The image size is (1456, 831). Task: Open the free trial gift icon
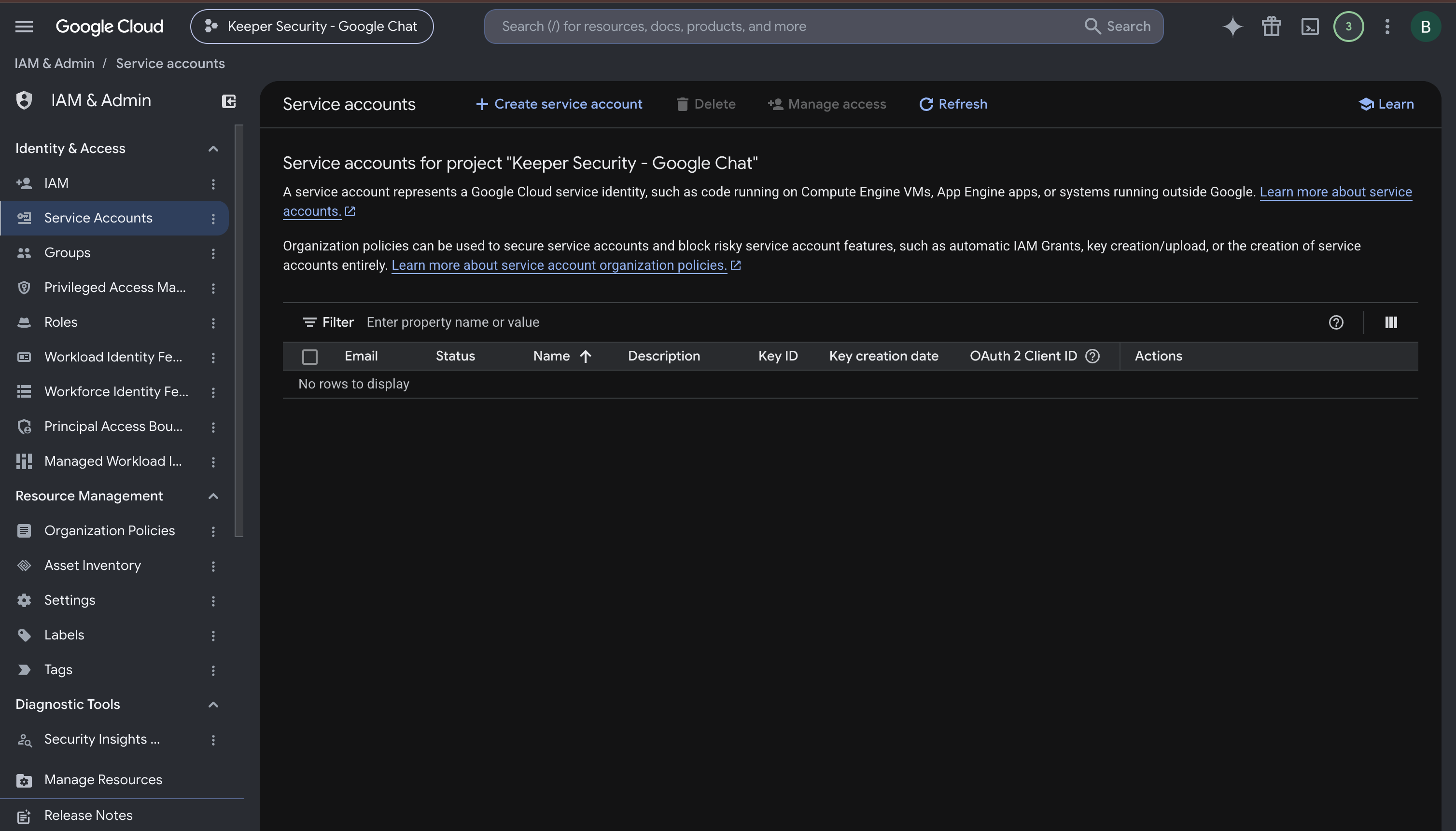point(1271,26)
